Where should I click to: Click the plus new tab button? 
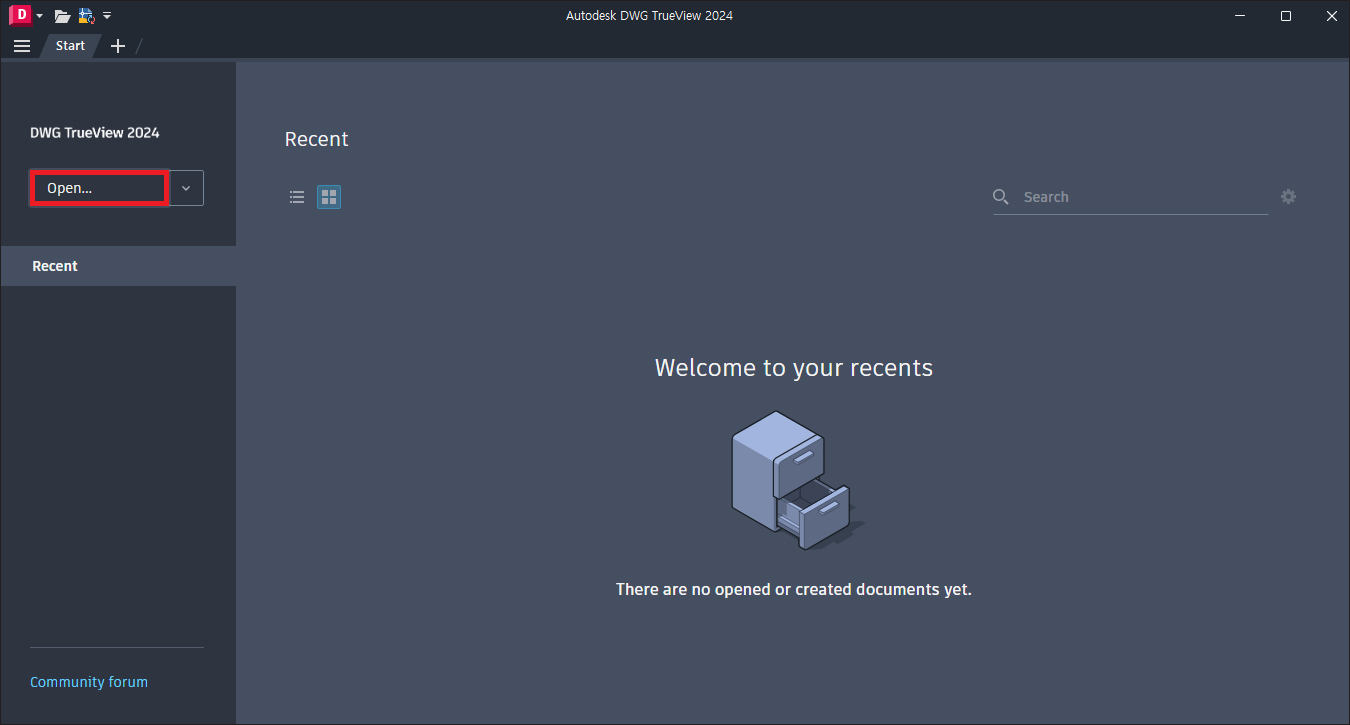click(x=117, y=46)
